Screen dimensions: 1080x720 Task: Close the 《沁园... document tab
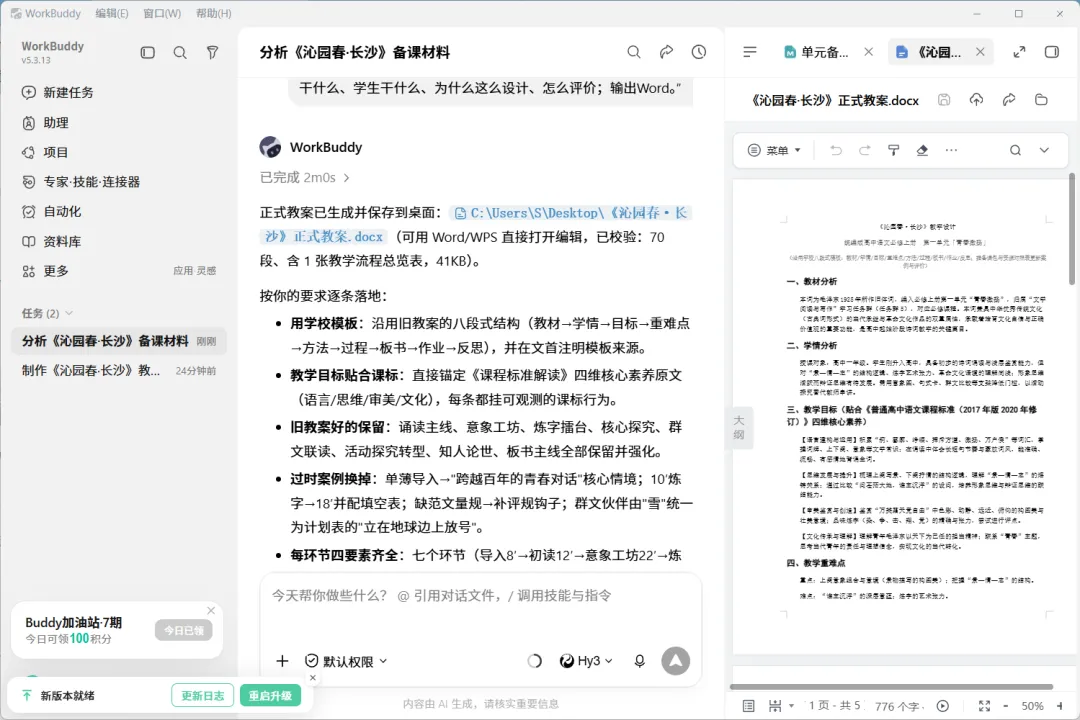[980, 52]
